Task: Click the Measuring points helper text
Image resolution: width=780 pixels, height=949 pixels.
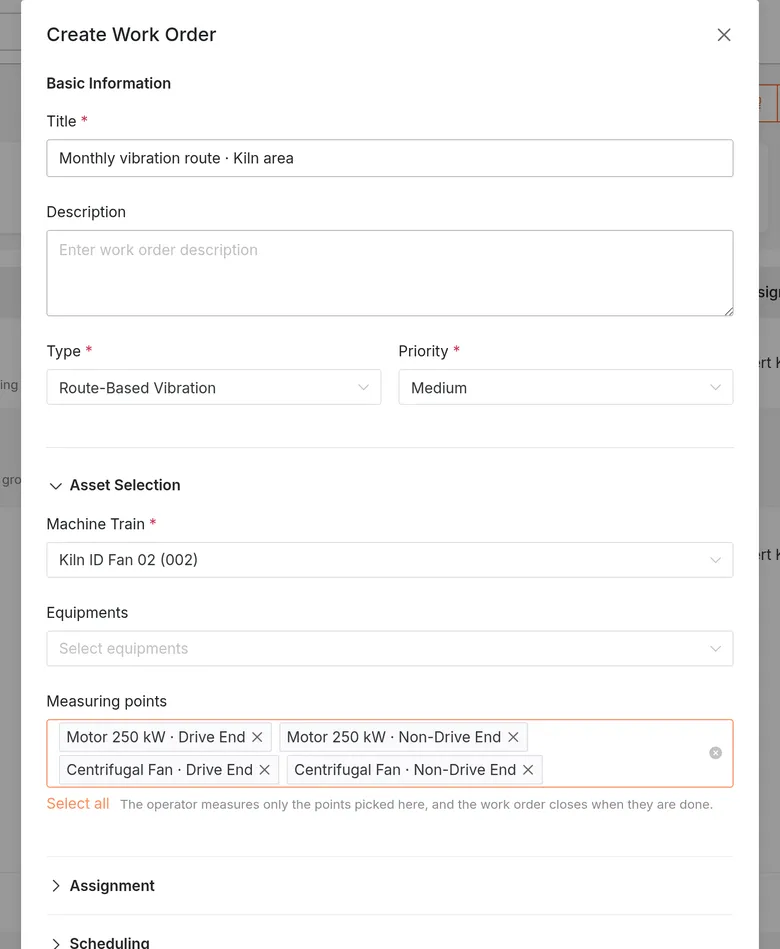Action: pos(416,804)
